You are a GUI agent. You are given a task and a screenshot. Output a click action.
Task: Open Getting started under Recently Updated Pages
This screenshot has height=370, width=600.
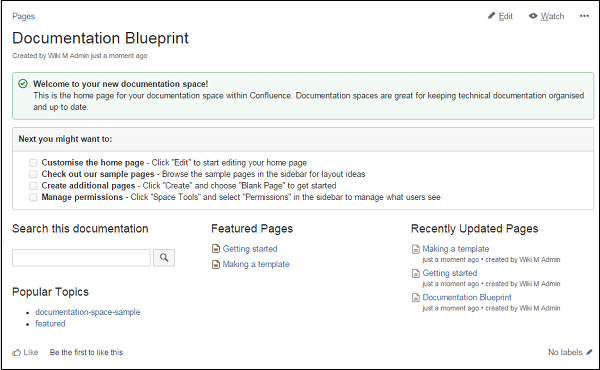pos(450,273)
